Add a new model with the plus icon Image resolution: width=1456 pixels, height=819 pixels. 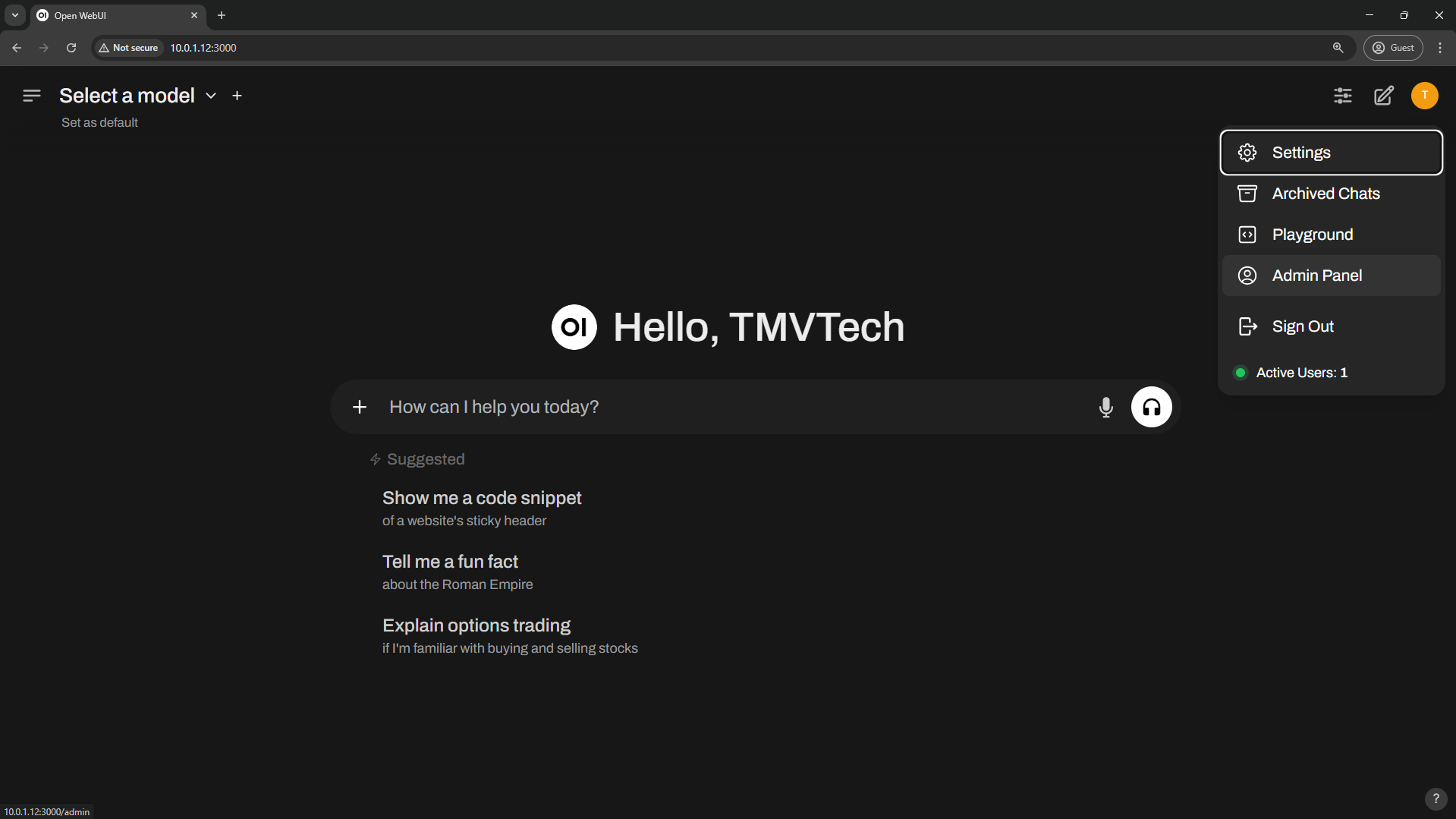[237, 96]
